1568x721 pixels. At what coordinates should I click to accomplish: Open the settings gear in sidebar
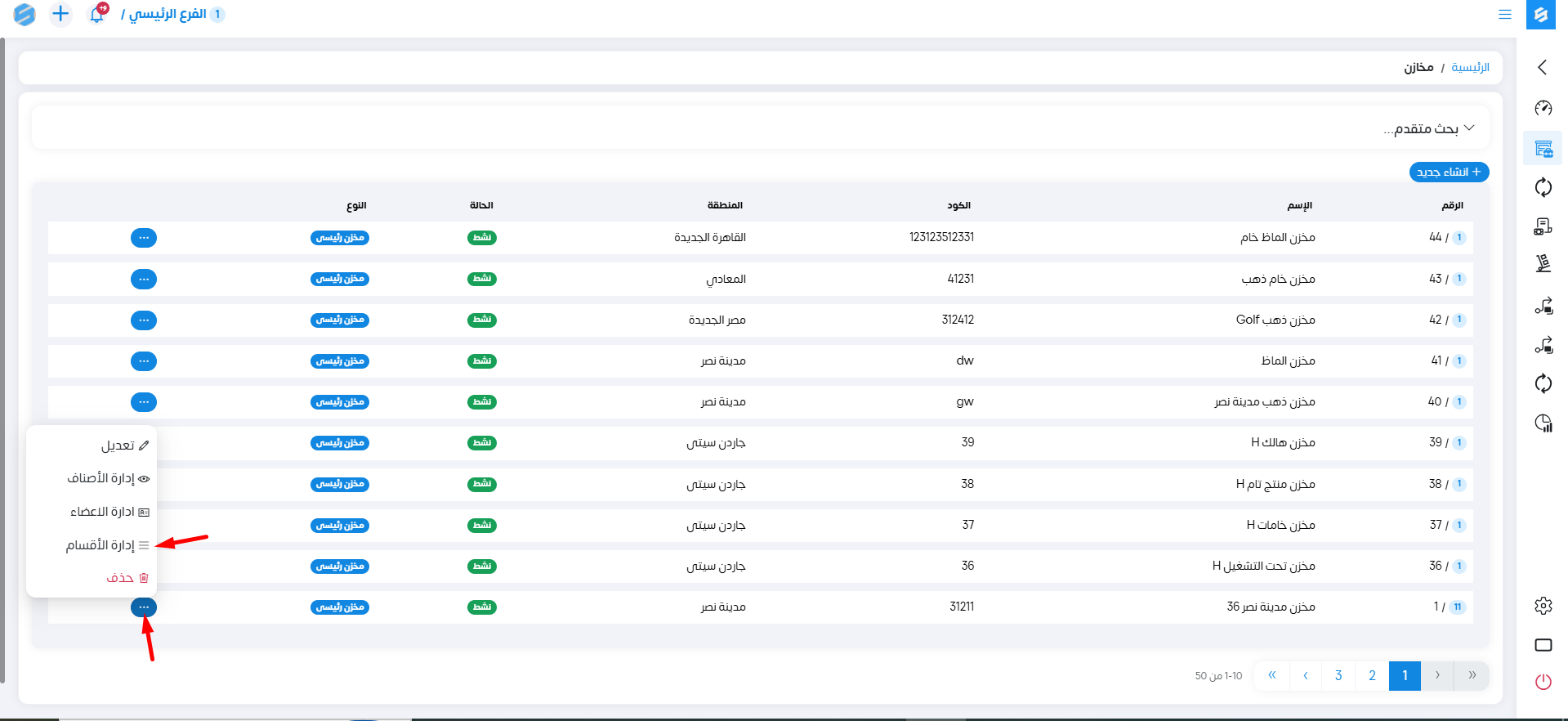[x=1543, y=606]
